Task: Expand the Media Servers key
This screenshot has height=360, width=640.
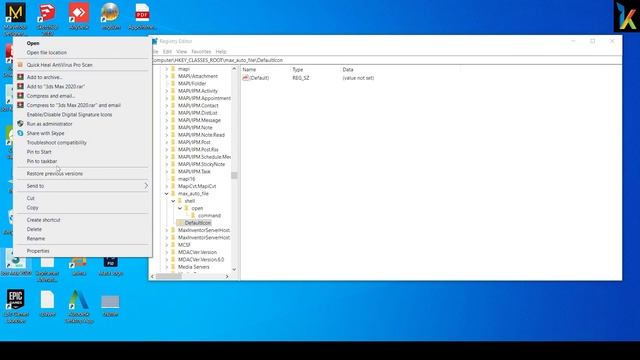Action: 167,267
